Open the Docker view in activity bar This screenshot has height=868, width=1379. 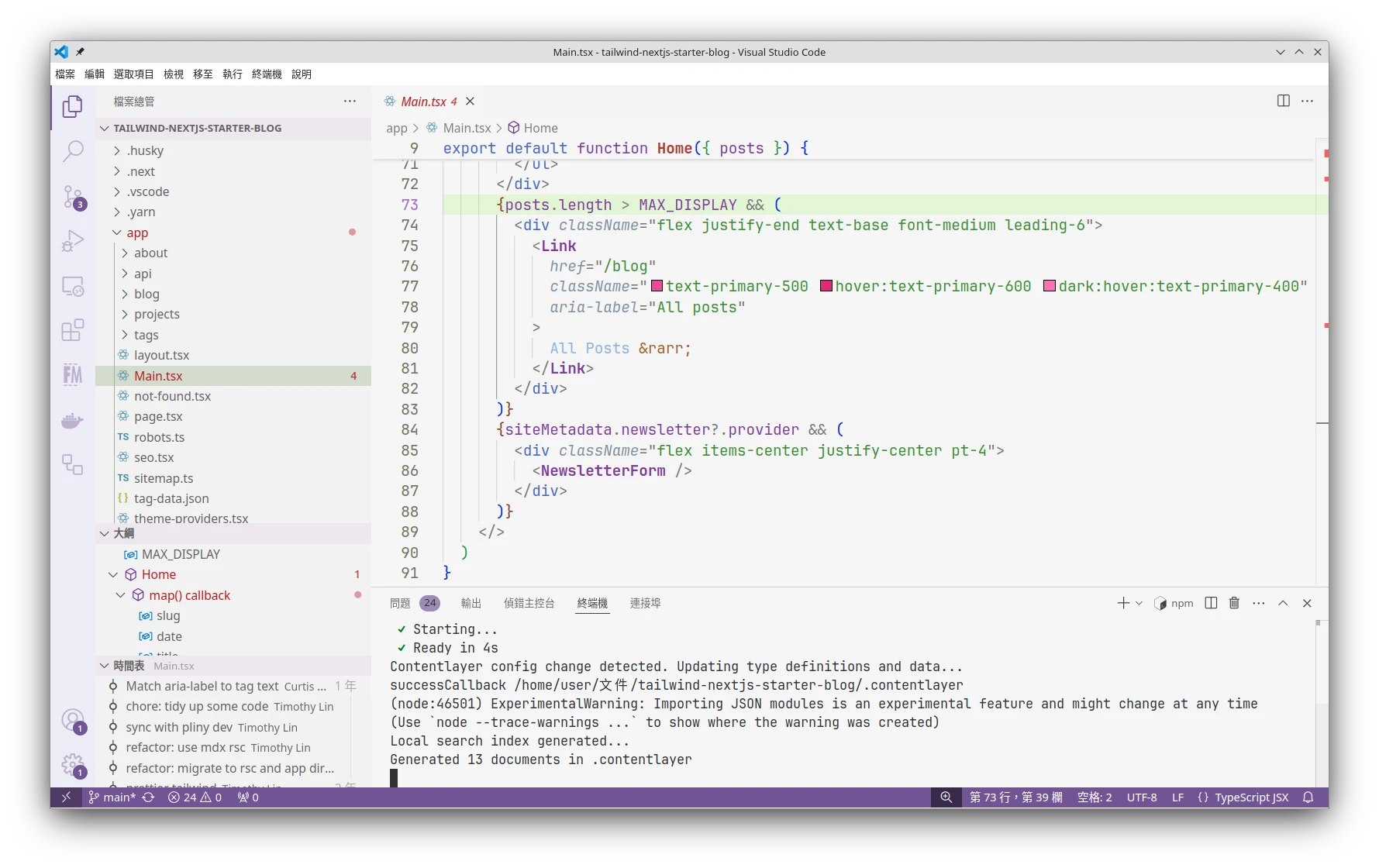(x=73, y=421)
